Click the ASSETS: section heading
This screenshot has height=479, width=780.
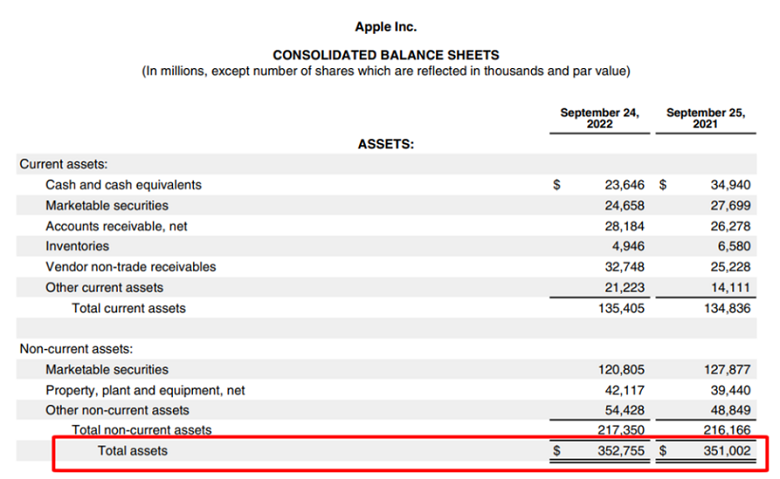click(385, 144)
